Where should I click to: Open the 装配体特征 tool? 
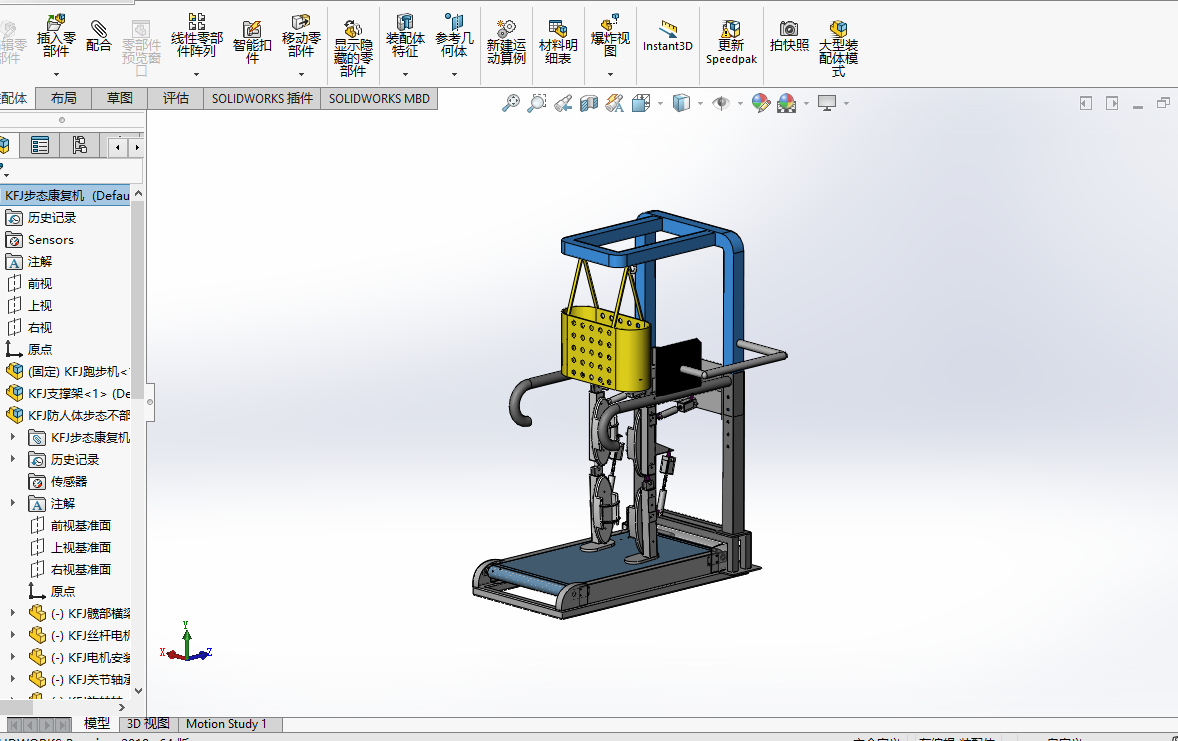pos(405,36)
